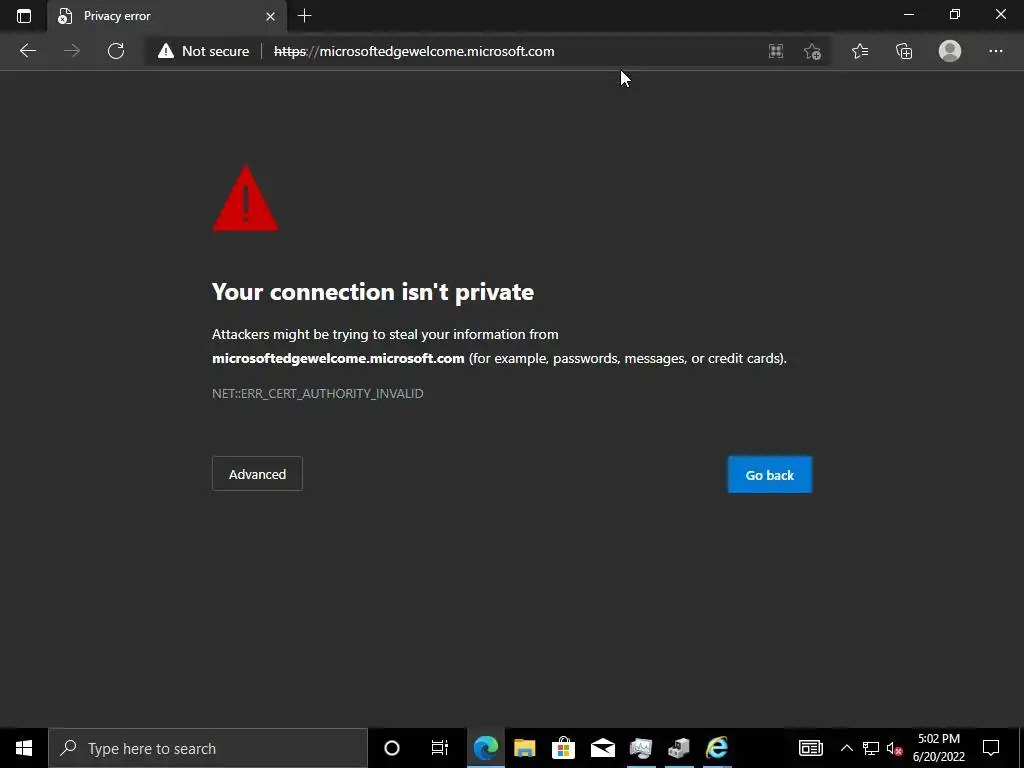Open Microsoft Store from taskbar
The height and width of the screenshot is (768, 1024).
click(x=563, y=748)
